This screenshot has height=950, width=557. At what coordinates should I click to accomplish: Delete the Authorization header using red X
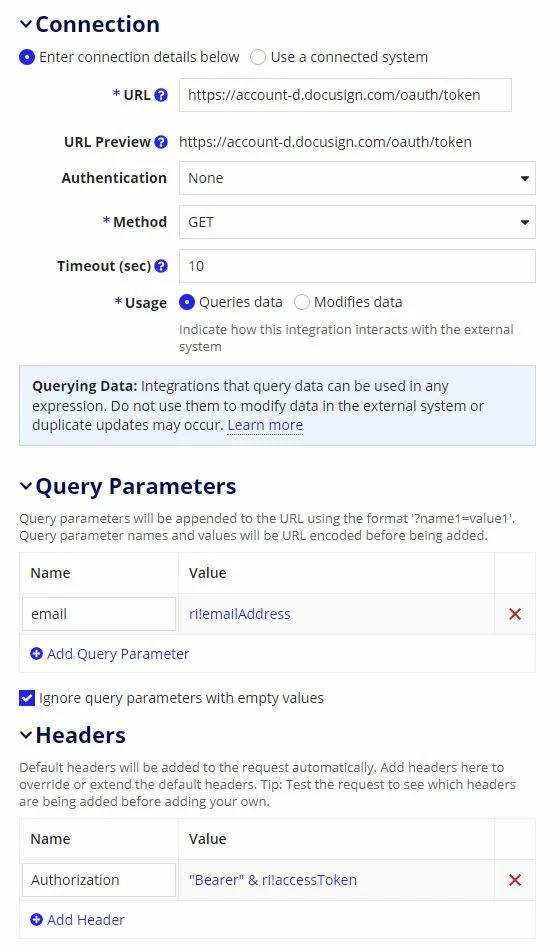pos(515,880)
